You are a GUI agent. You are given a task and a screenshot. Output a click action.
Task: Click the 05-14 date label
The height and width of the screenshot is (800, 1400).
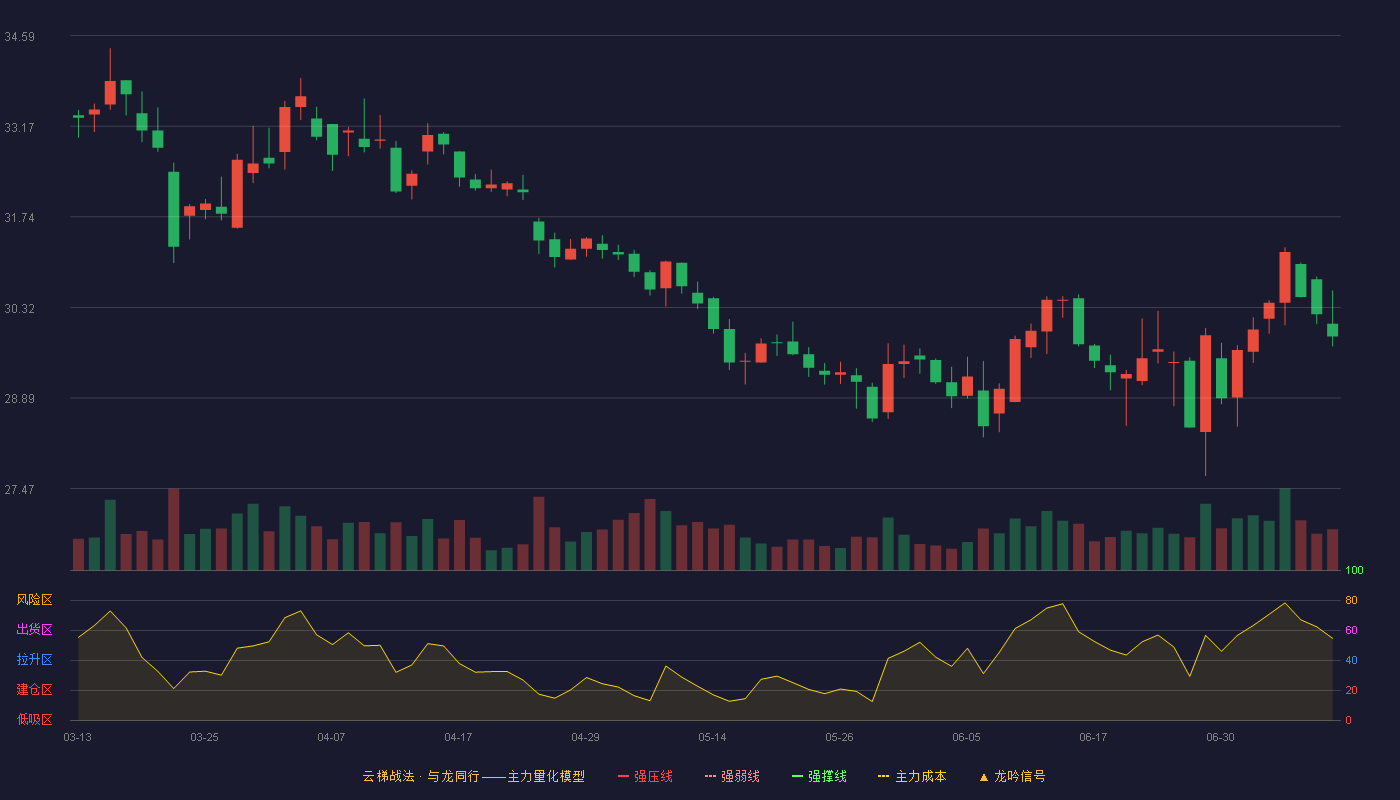click(712, 737)
